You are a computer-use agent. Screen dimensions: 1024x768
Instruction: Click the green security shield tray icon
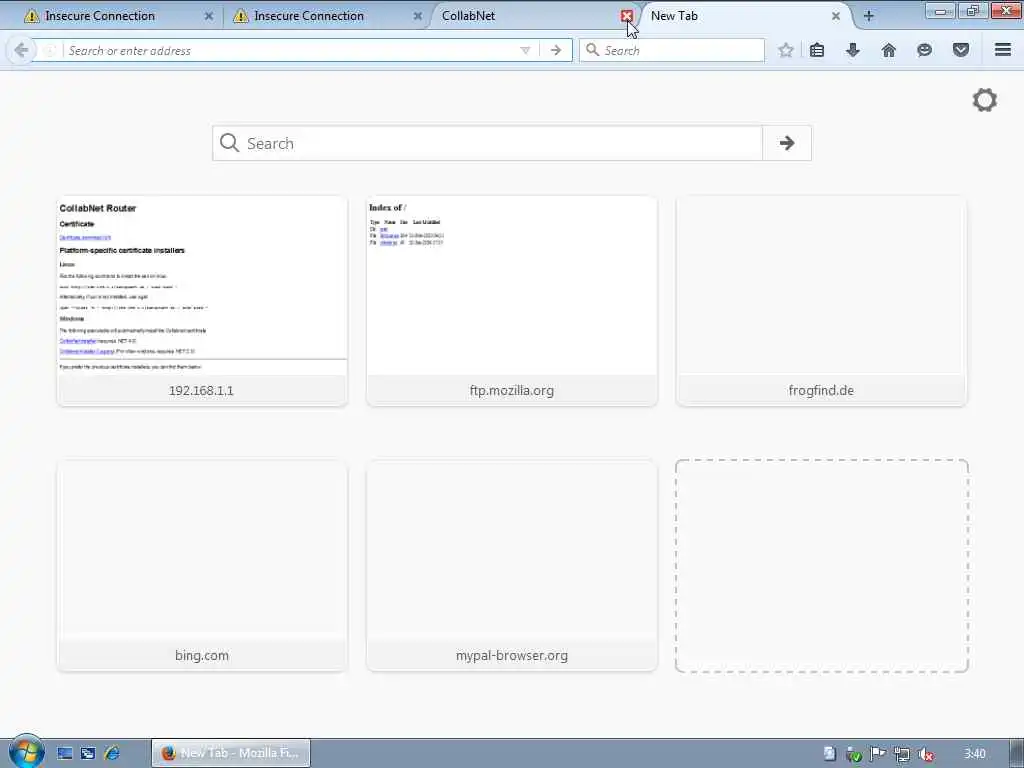(x=854, y=754)
